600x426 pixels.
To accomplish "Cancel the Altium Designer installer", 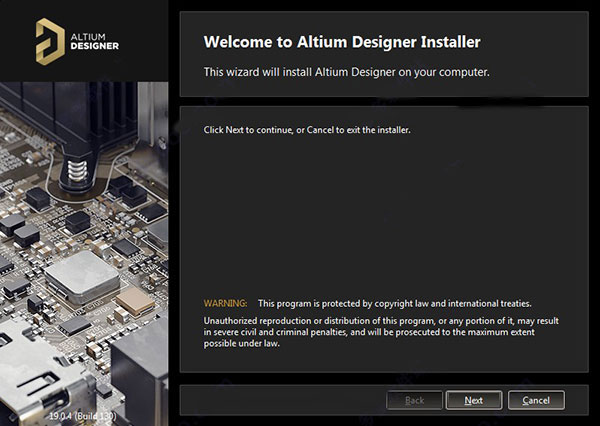I will [x=536, y=400].
